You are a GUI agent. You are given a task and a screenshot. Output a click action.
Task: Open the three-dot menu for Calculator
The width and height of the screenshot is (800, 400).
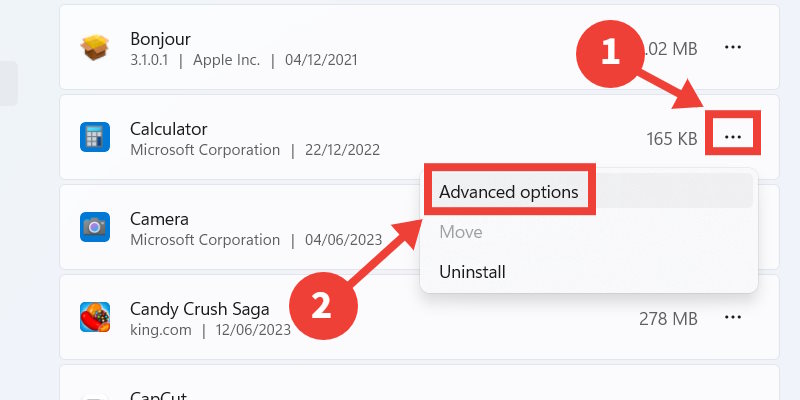(x=733, y=137)
